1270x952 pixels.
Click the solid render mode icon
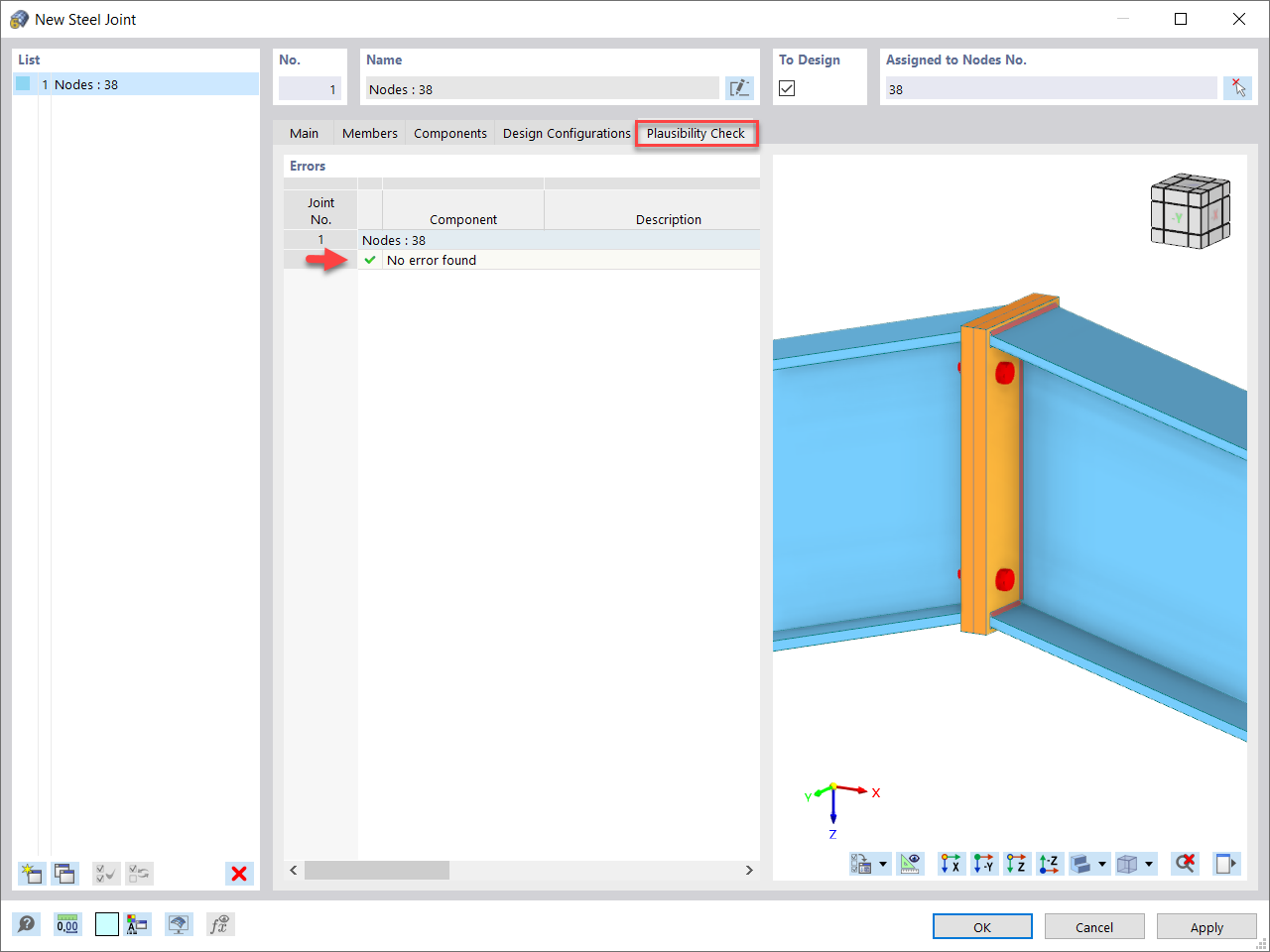coord(1080,864)
